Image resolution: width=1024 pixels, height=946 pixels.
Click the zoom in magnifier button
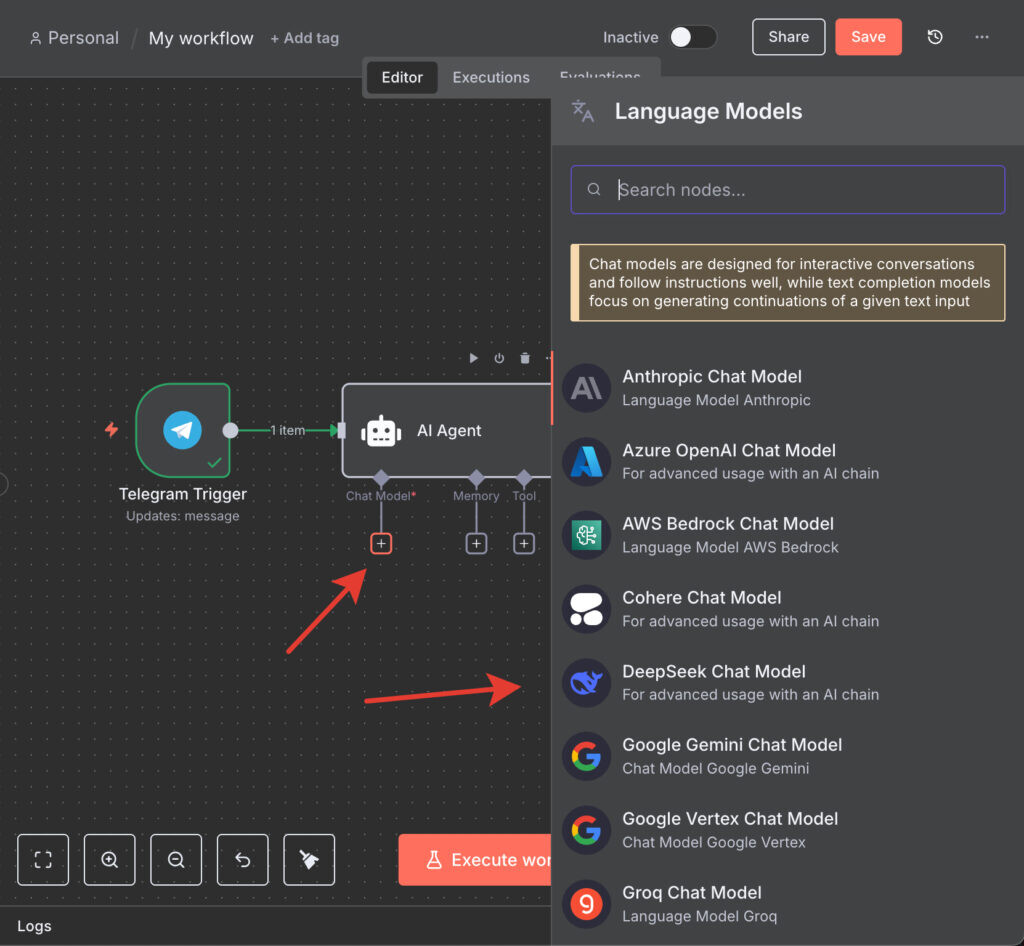110,860
